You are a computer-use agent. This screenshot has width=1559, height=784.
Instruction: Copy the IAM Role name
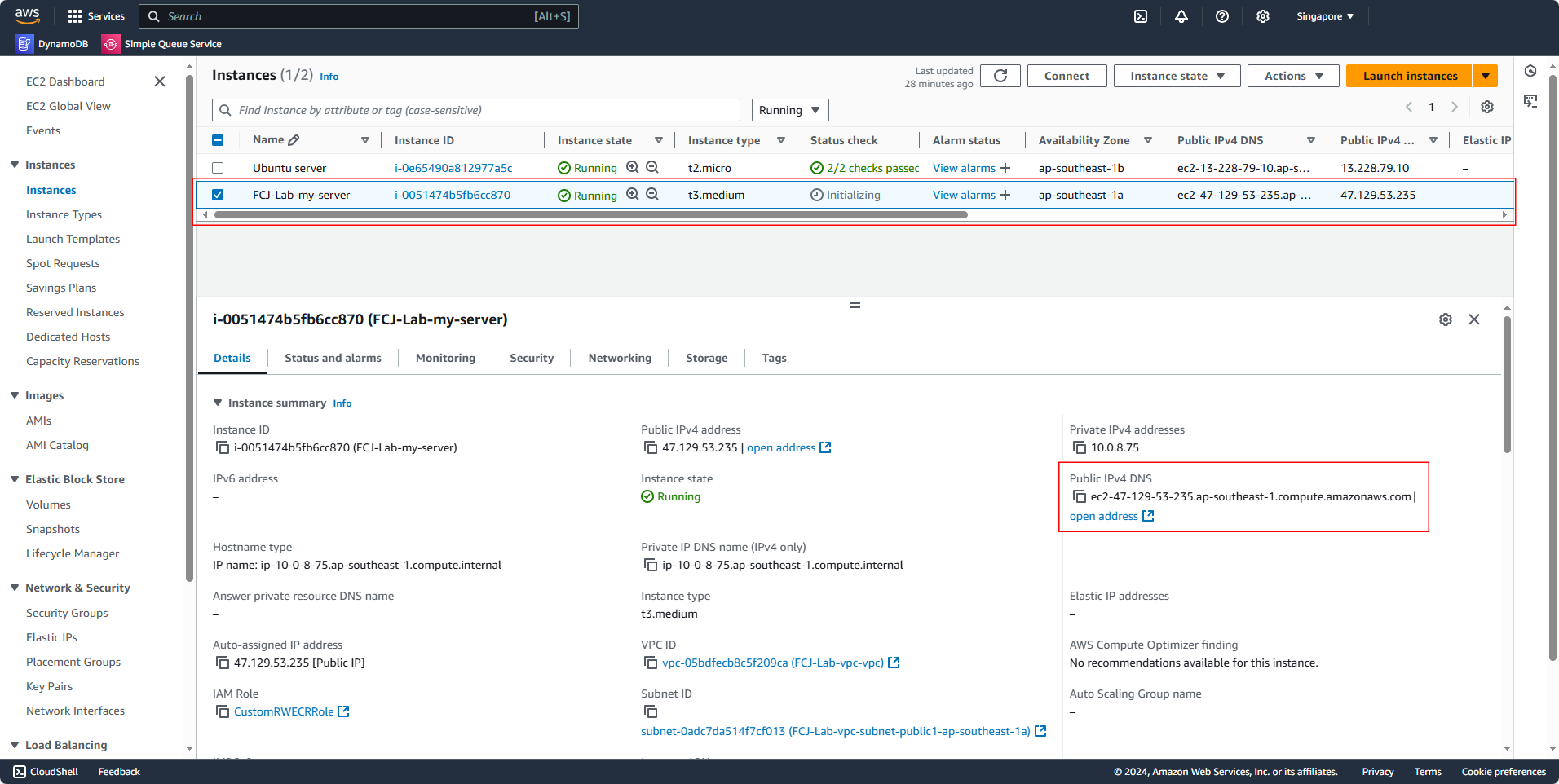pyautogui.click(x=222, y=711)
